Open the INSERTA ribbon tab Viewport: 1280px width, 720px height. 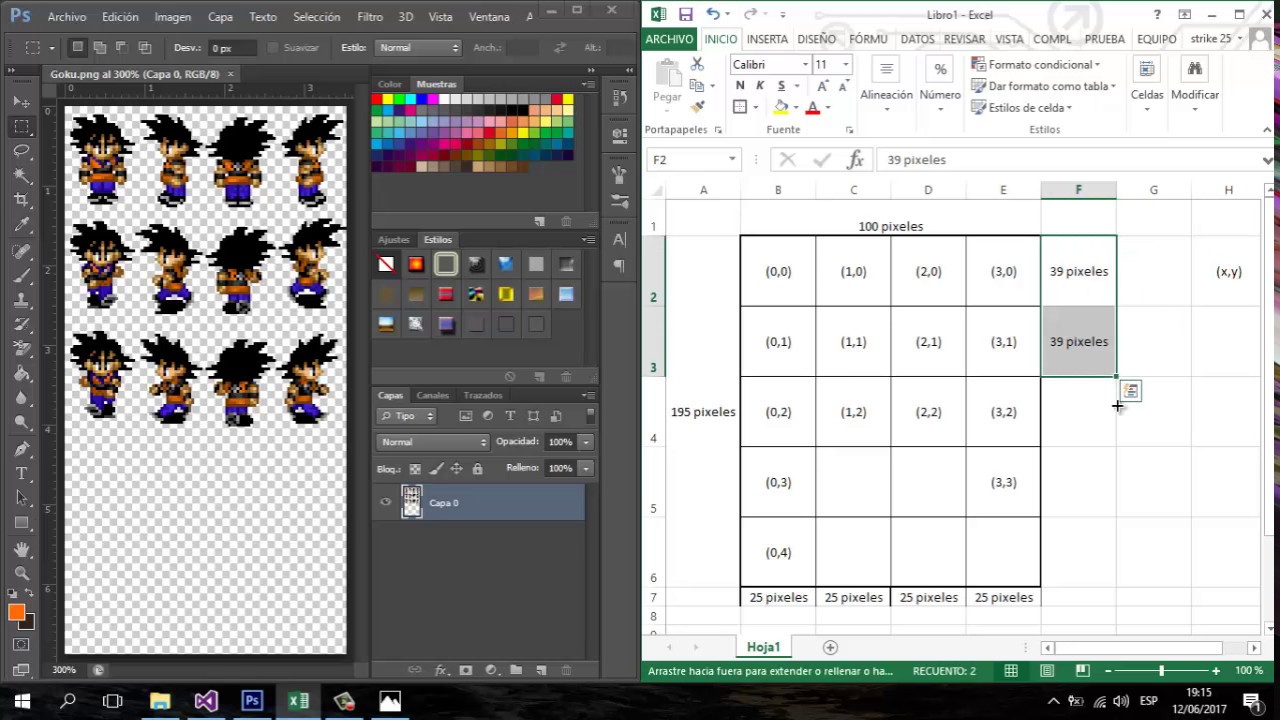(767, 39)
